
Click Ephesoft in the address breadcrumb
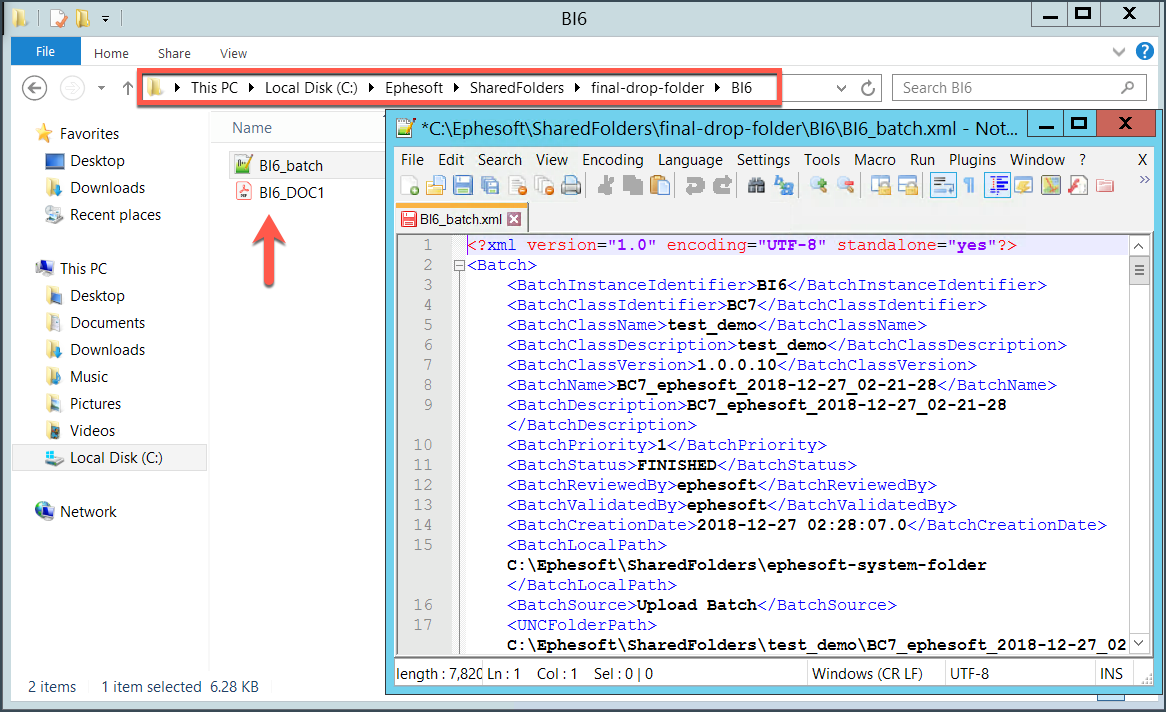413,88
